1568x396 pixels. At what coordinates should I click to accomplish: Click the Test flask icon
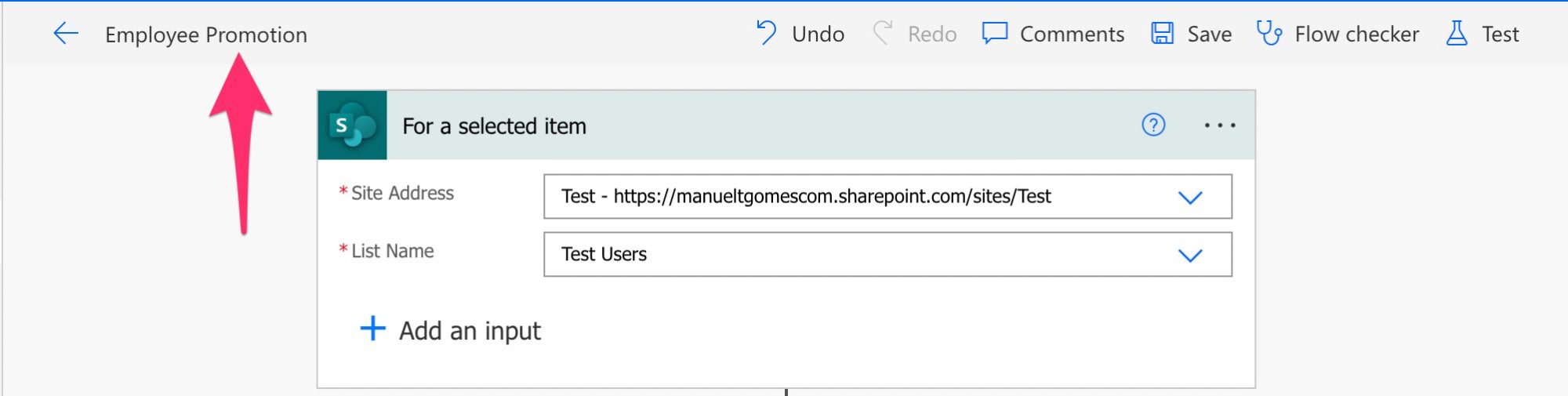tap(1457, 34)
